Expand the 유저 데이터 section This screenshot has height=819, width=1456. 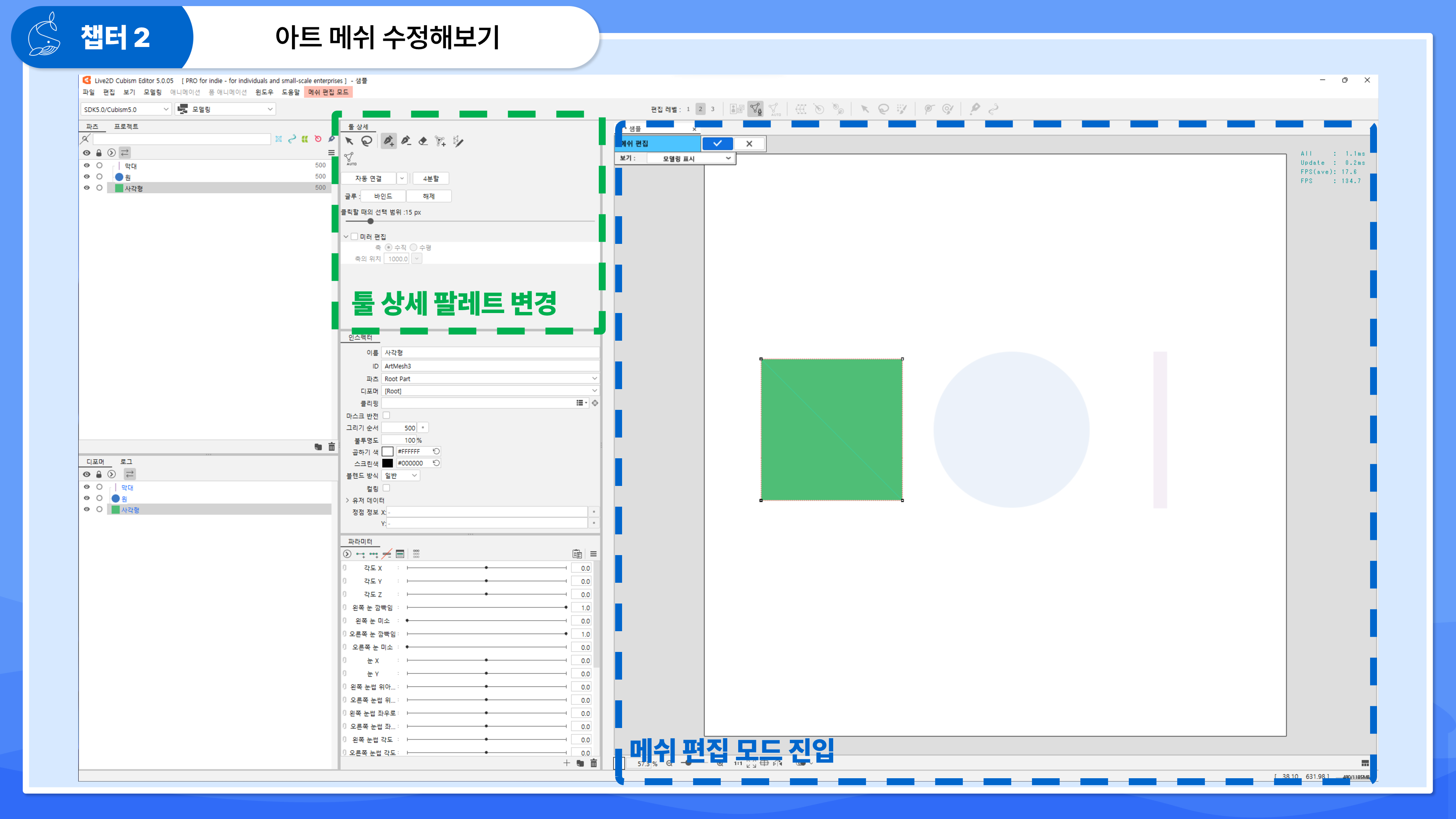[348, 500]
